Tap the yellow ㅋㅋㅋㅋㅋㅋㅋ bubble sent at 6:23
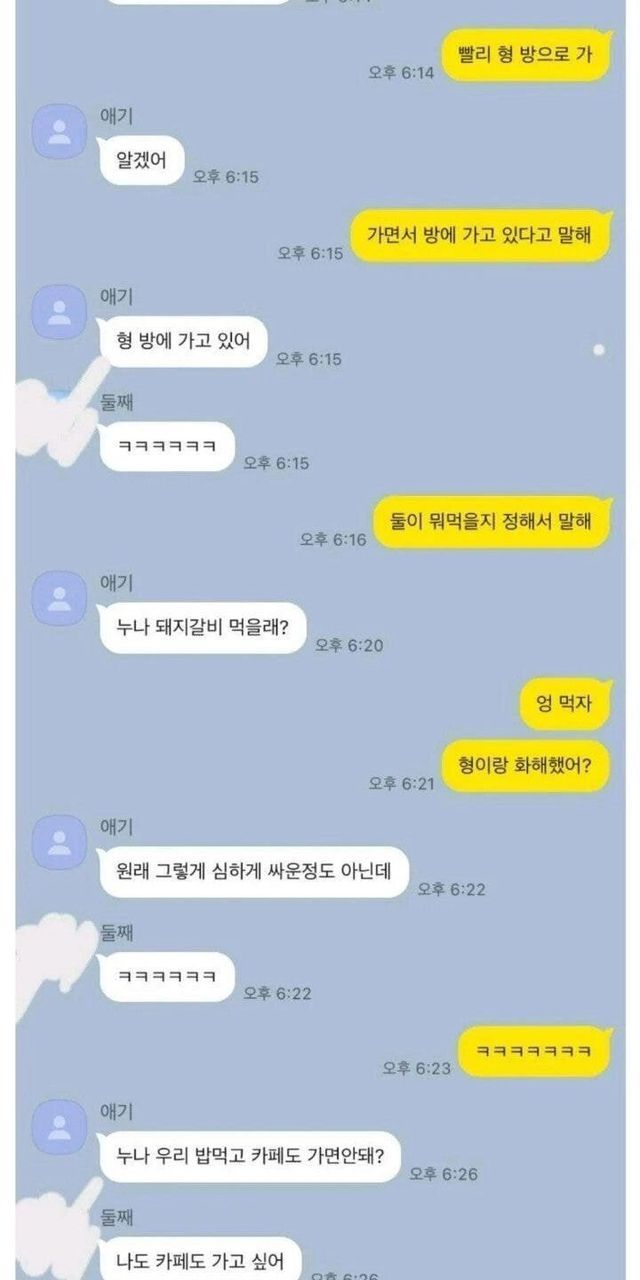 pyautogui.click(x=533, y=1050)
